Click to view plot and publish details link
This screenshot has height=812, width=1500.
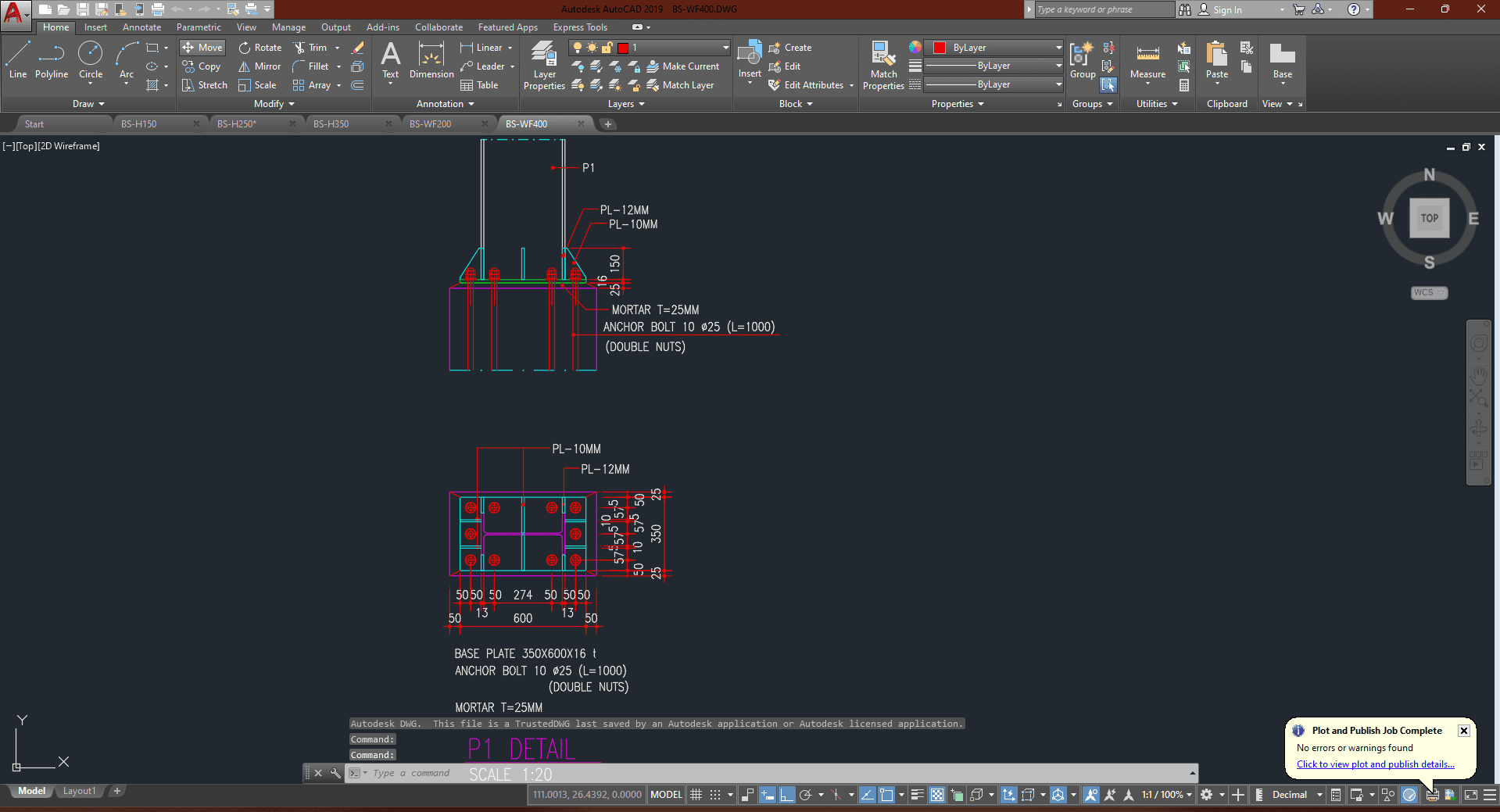(x=1375, y=764)
